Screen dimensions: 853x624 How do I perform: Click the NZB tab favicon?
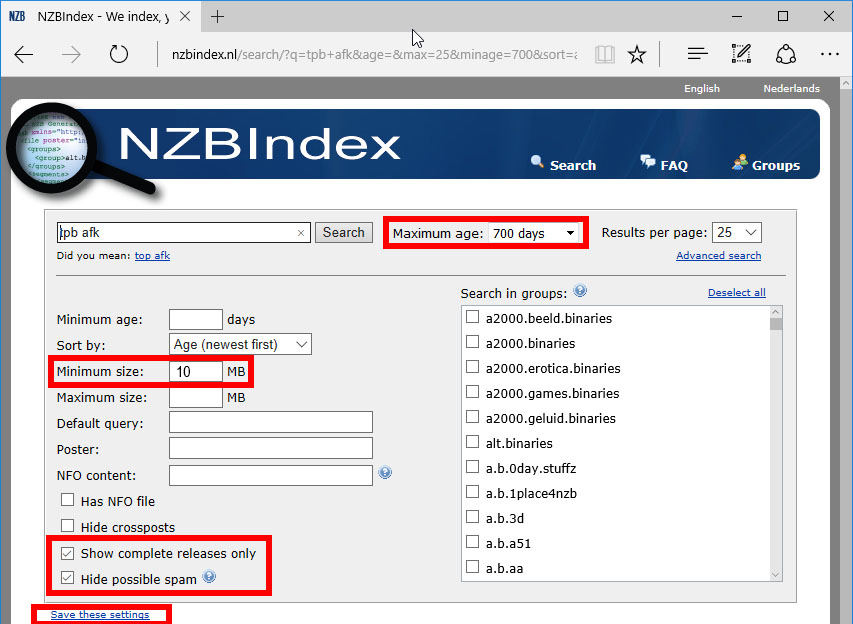point(17,16)
